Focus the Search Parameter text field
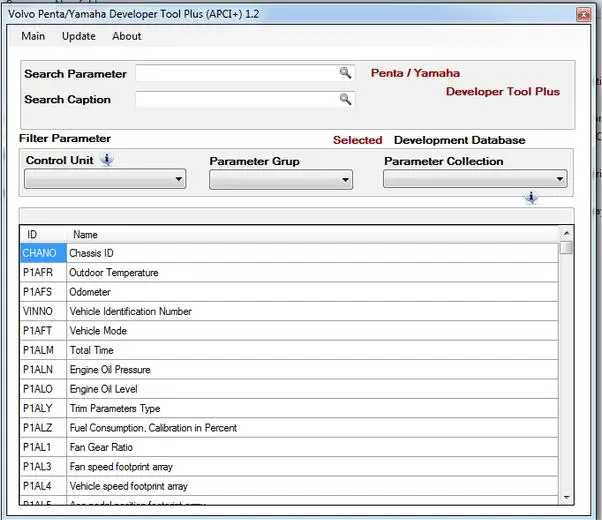Screen dimensions: 602x520 [245, 73]
